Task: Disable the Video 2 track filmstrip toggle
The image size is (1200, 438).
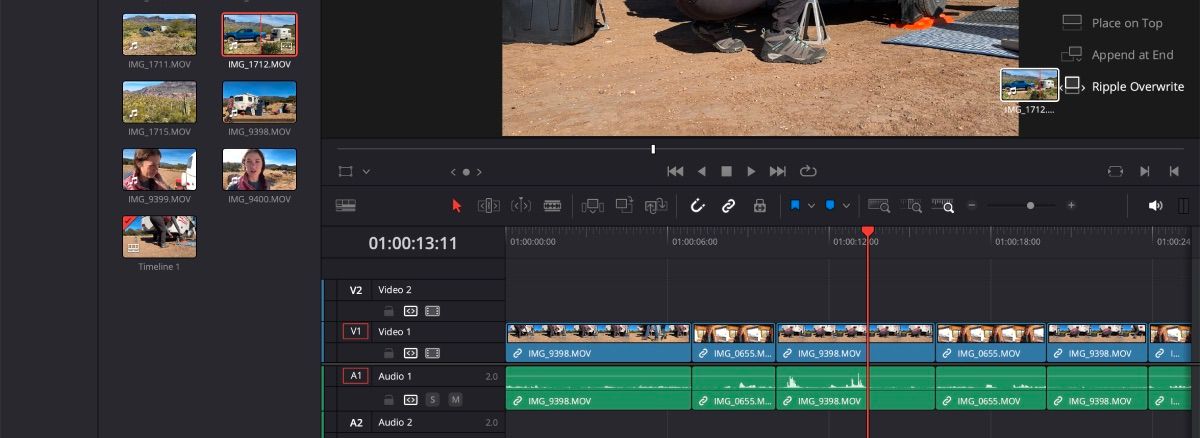Action: (433, 311)
